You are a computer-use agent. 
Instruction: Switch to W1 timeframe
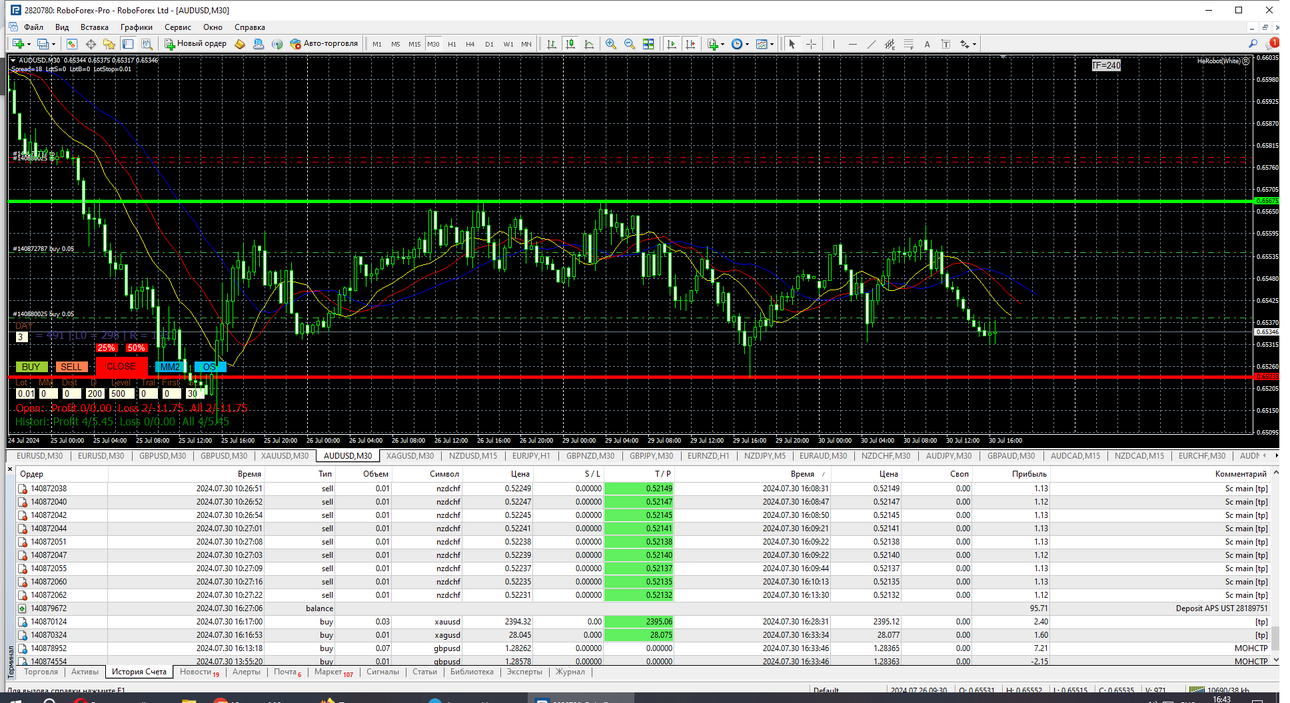click(x=508, y=44)
